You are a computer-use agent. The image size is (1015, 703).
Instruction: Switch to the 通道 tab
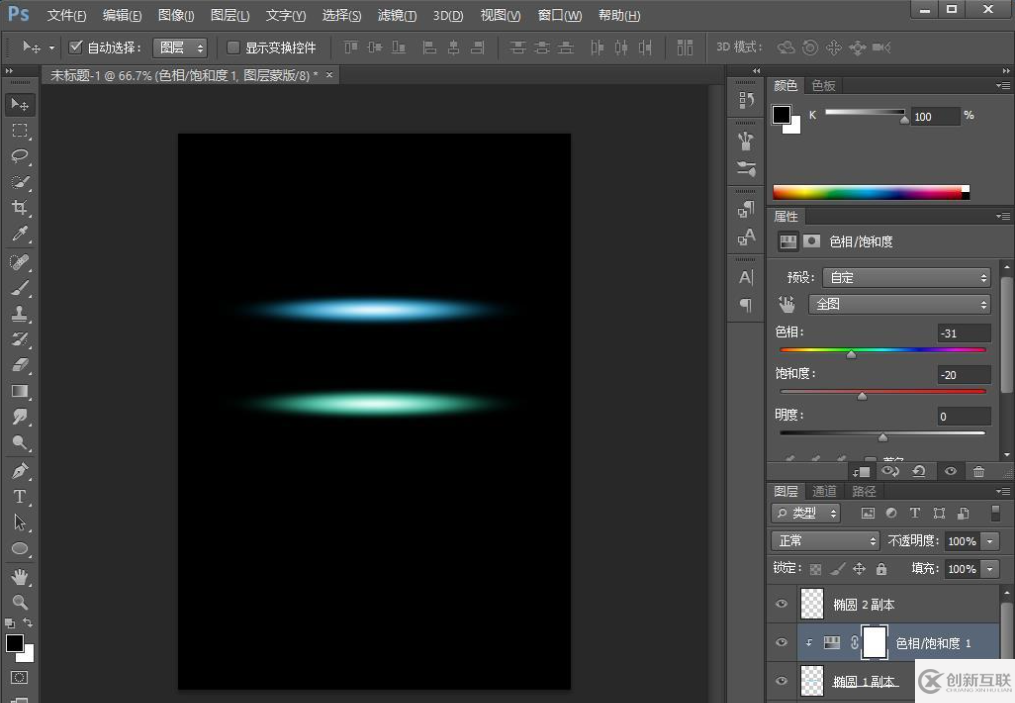point(824,491)
